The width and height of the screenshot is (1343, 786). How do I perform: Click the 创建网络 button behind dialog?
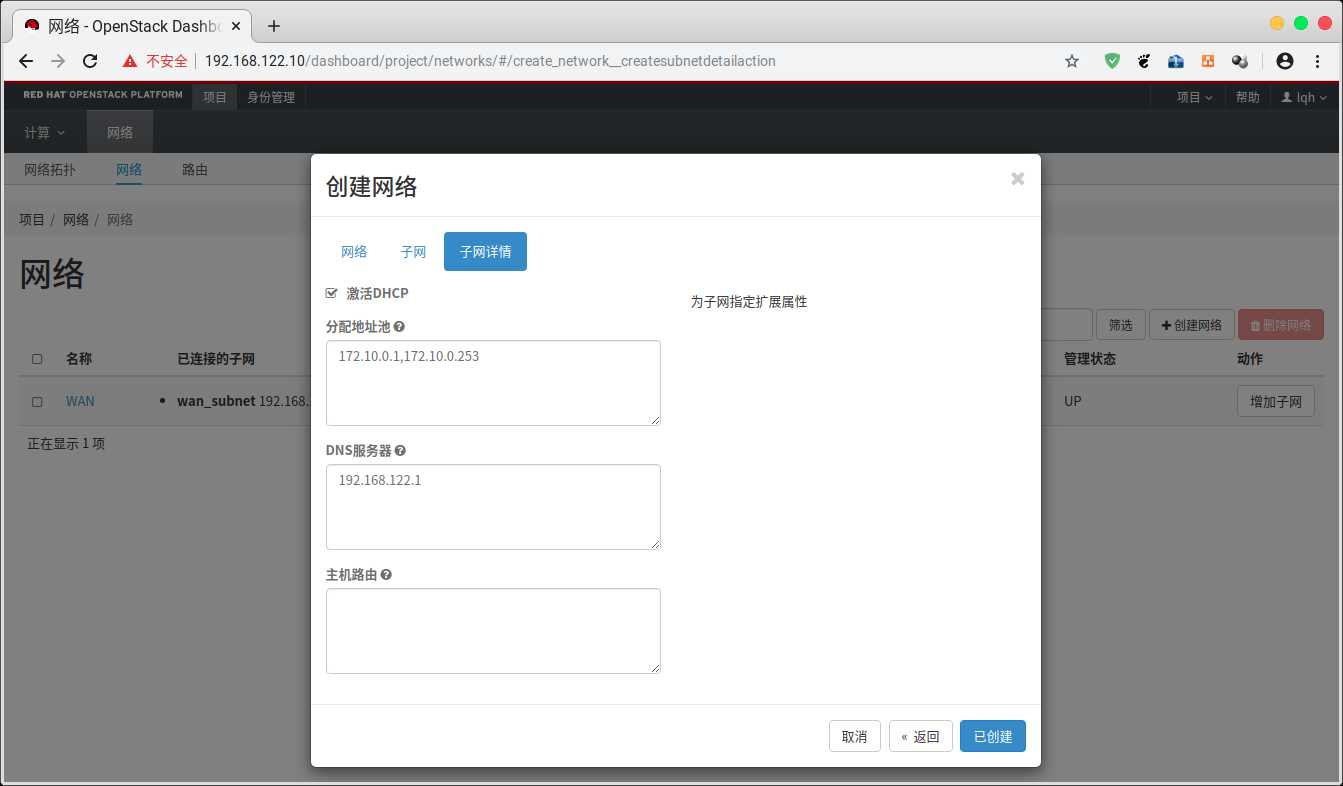1191,325
